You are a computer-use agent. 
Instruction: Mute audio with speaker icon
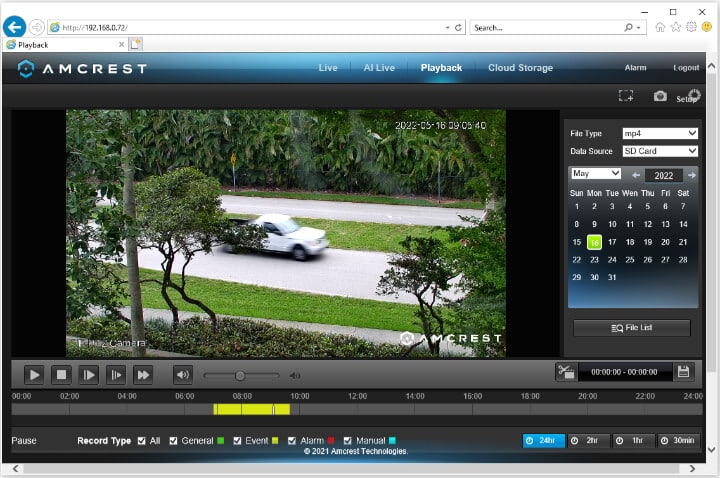pyautogui.click(x=183, y=375)
